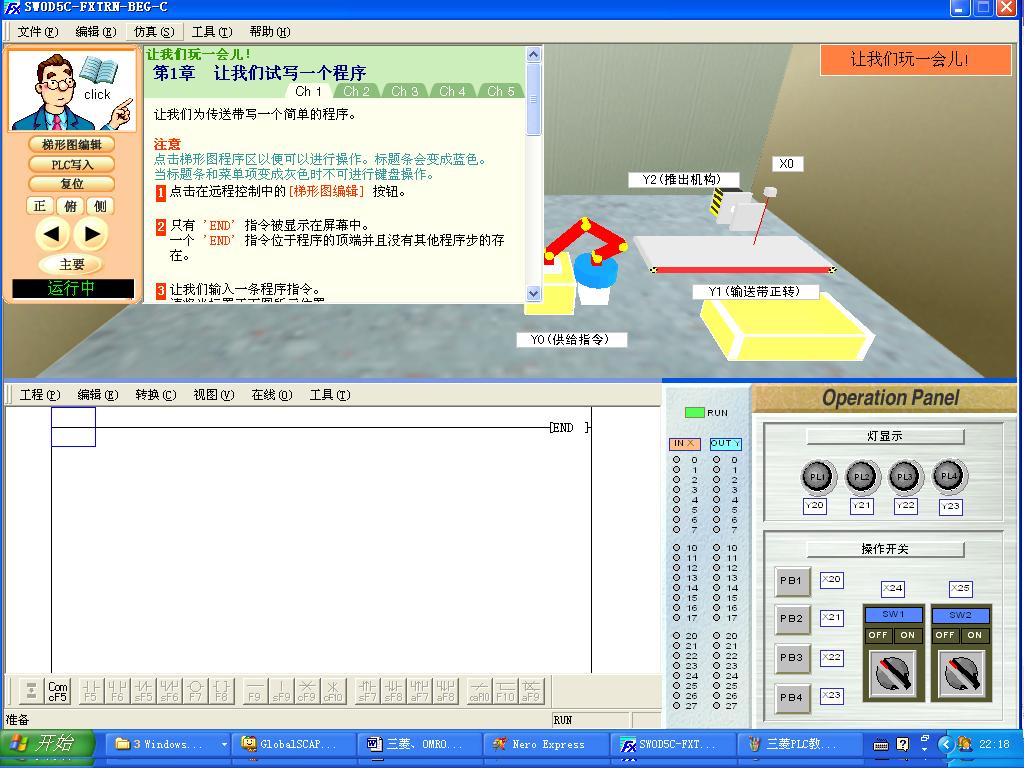Click the PLC写入 button

(x=72, y=164)
